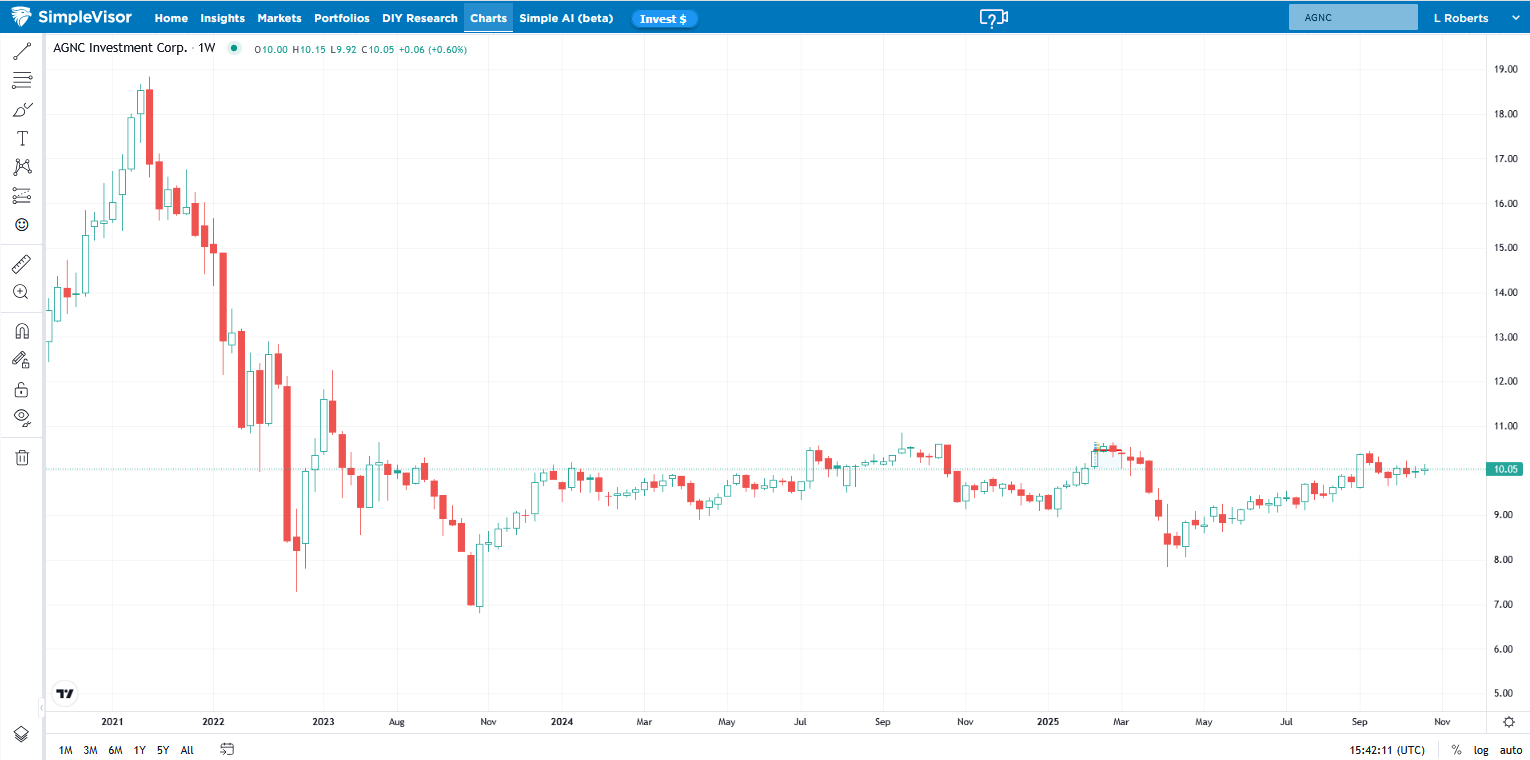This screenshot has height=760, width=1530.
Task: Set chart range to 5Y
Action: point(163,750)
